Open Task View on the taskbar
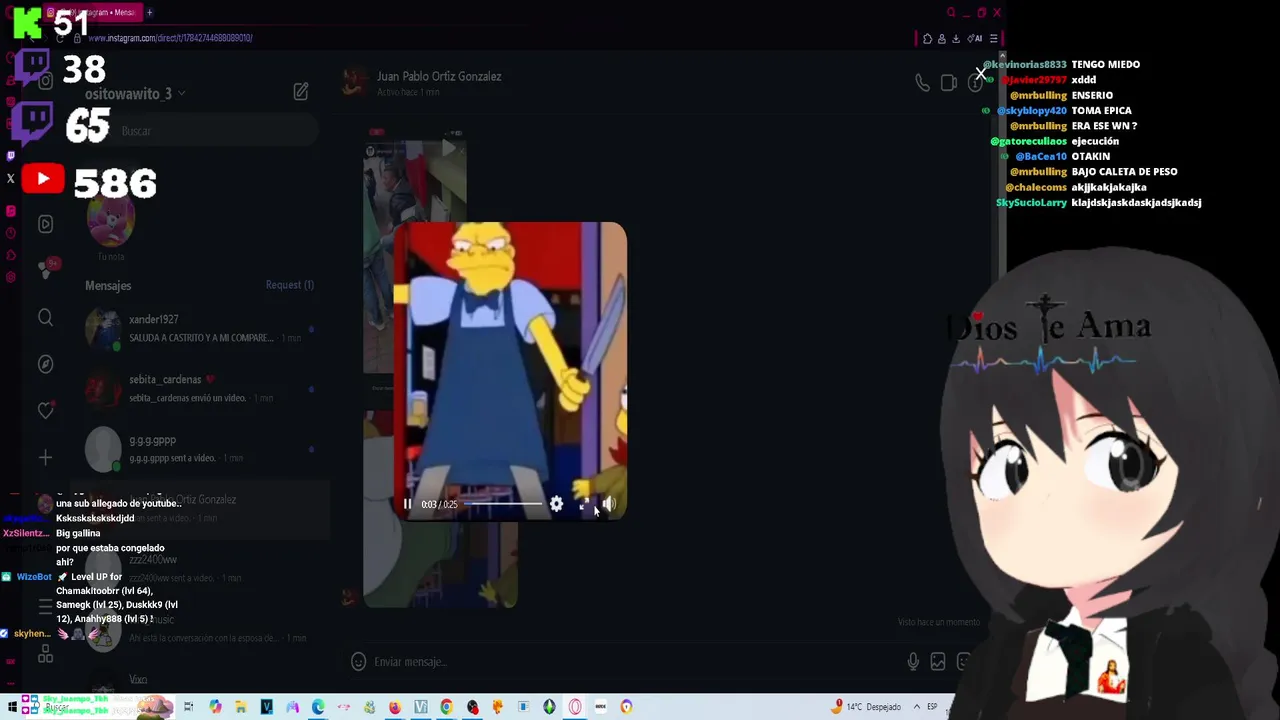The height and width of the screenshot is (720, 1280). [188, 707]
